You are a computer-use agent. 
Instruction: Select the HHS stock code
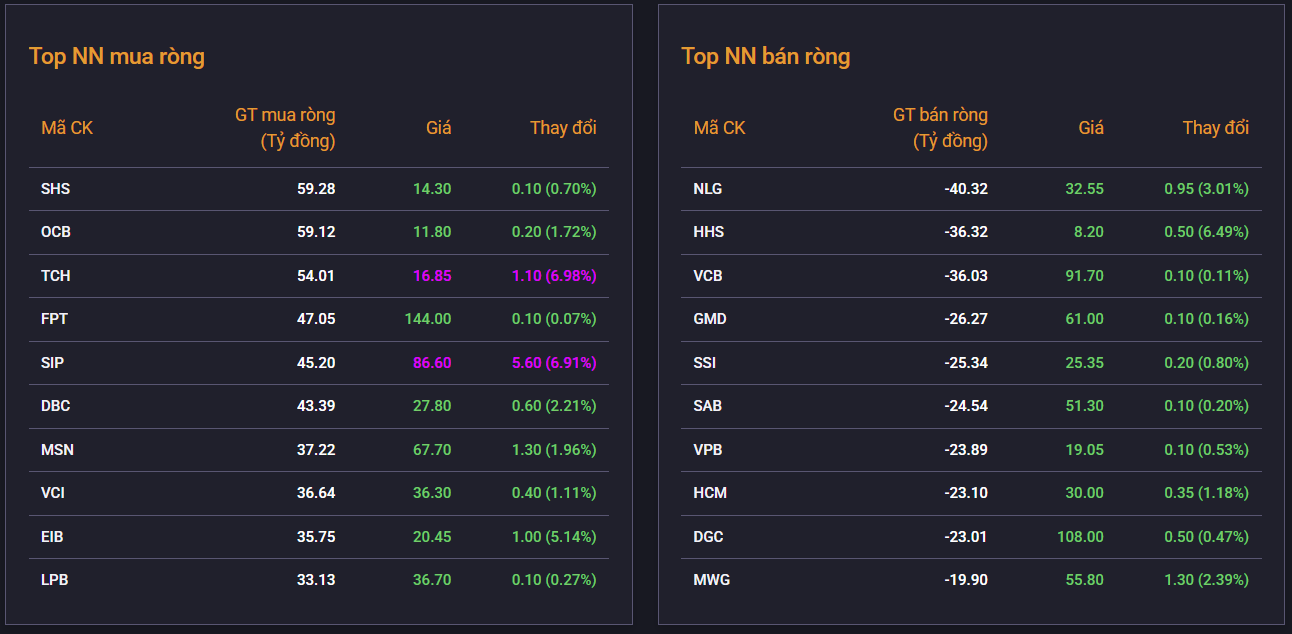click(x=709, y=232)
